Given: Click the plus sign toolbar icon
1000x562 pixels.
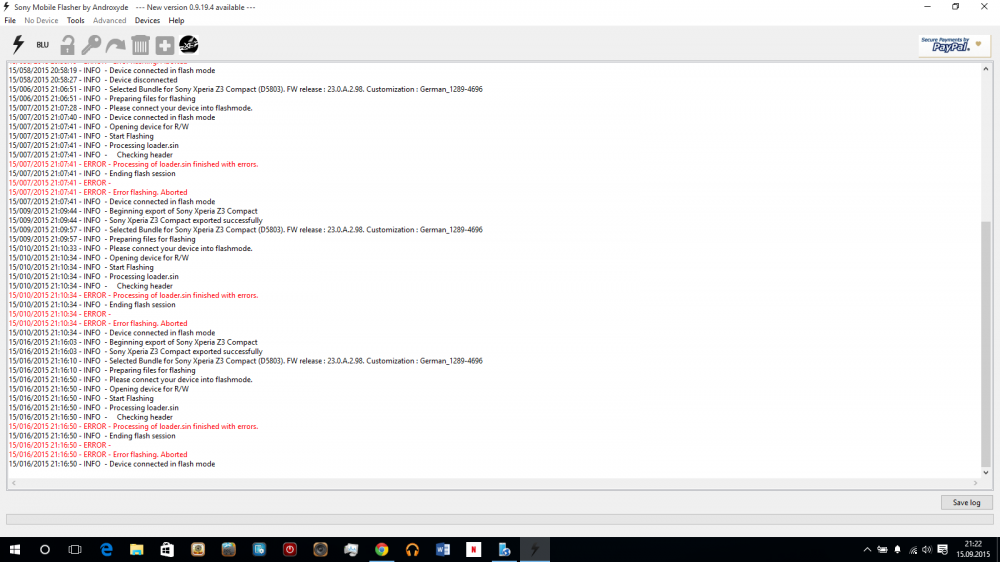Looking at the screenshot, I should 165,45.
